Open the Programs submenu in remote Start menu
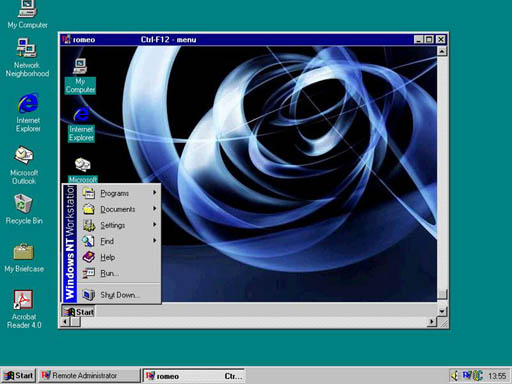Screen dimensions: 512x384 click(x=120, y=193)
